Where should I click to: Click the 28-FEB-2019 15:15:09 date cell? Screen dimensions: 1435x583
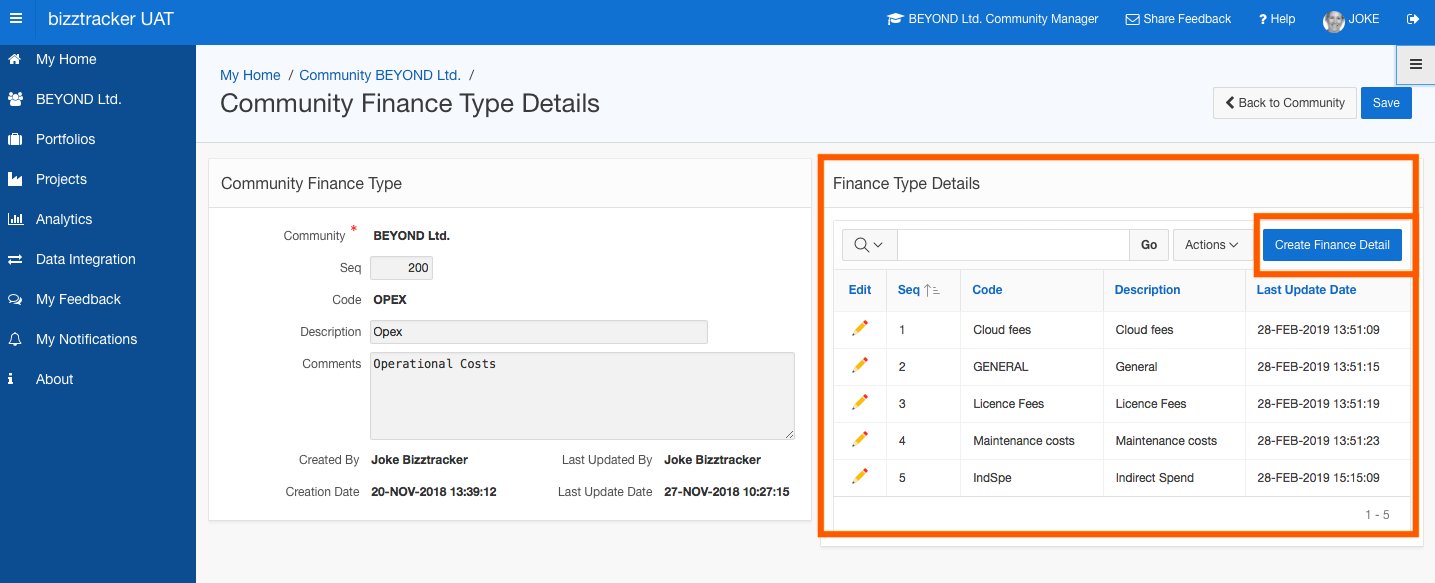(x=1318, y=478)
